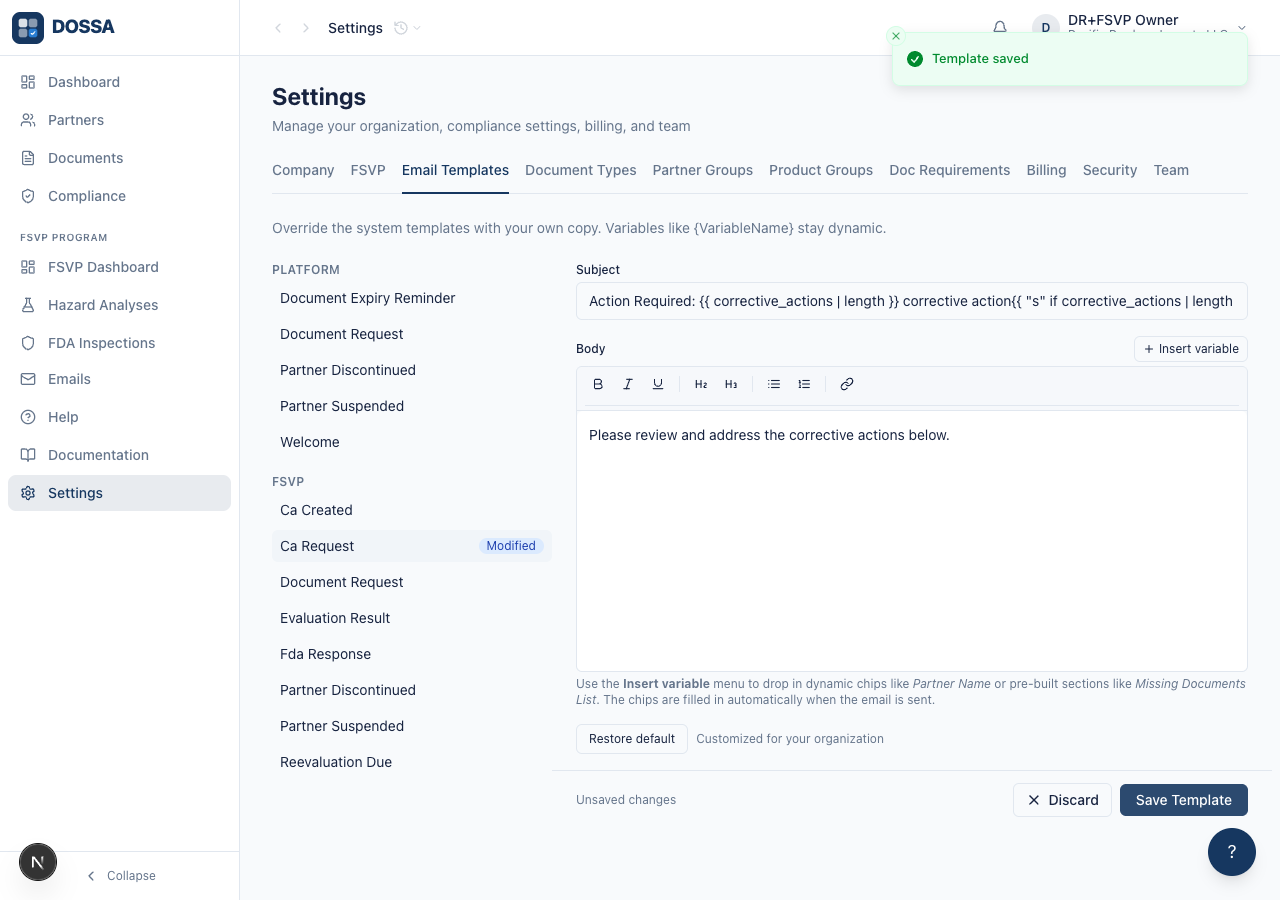Click the notifications bell icon

pyautogui.click(x=1000, y=28)
